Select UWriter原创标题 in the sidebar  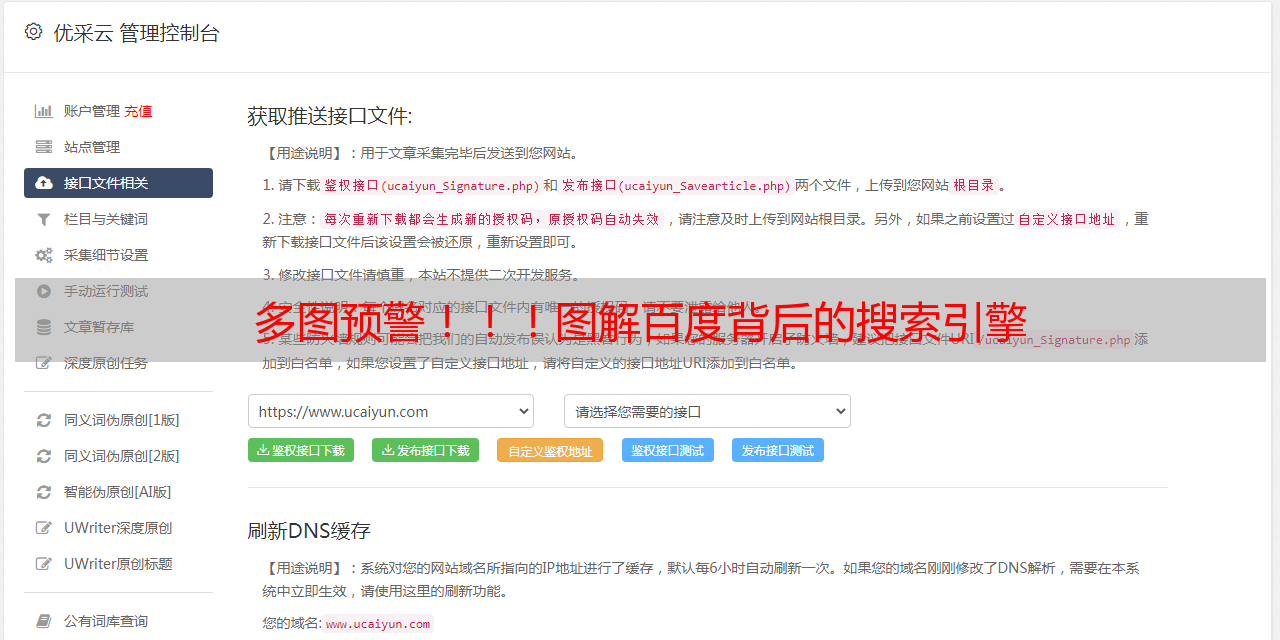118,564
